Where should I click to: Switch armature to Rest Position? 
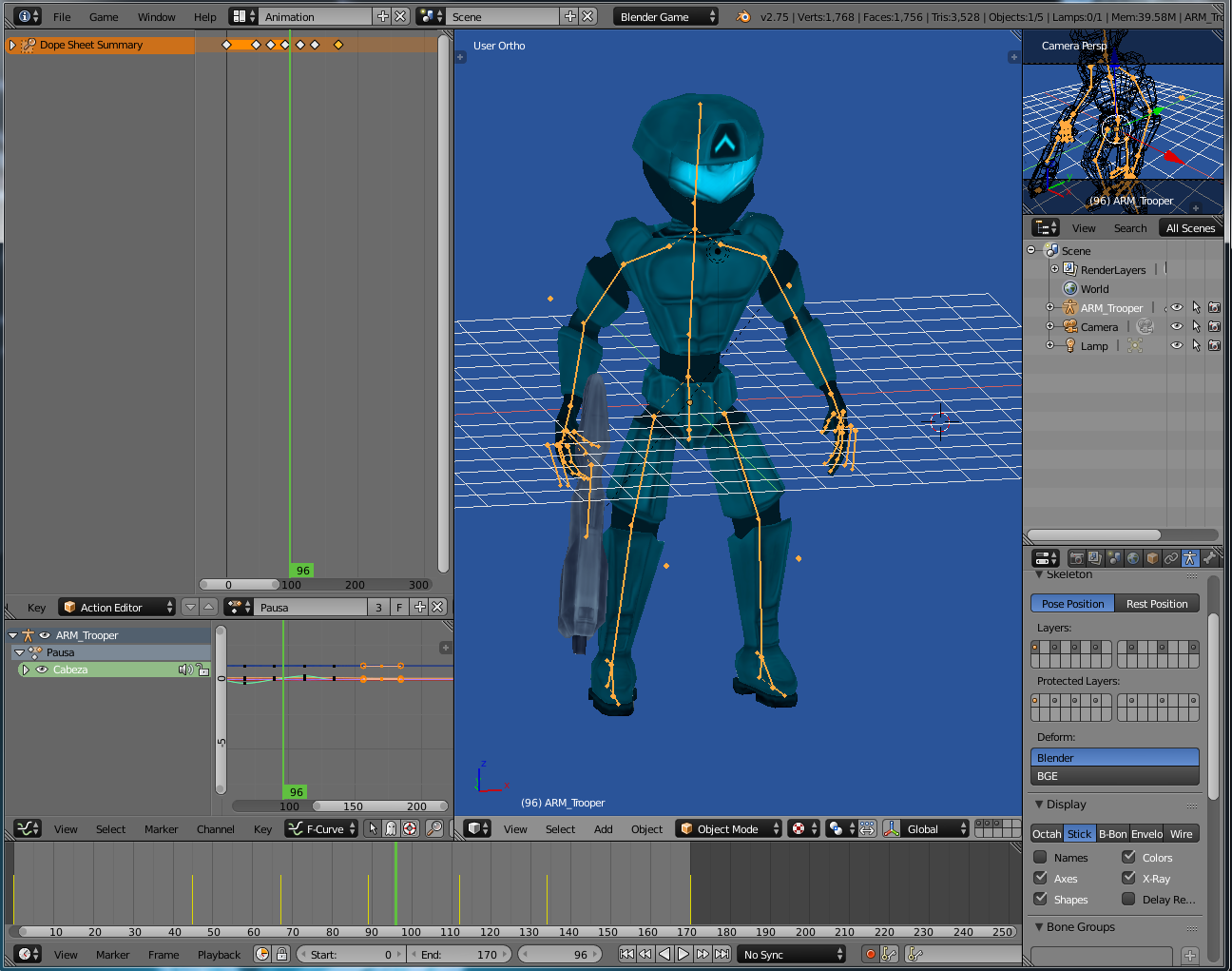click(x=1156, y=604)
